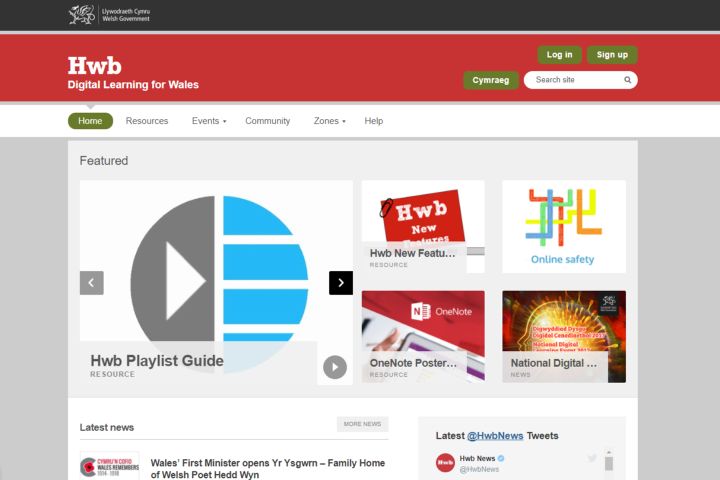Click the Hwb News avatar in tweets
The width and height of the screenshot is (720, 480).
click(x=445, y=463)
